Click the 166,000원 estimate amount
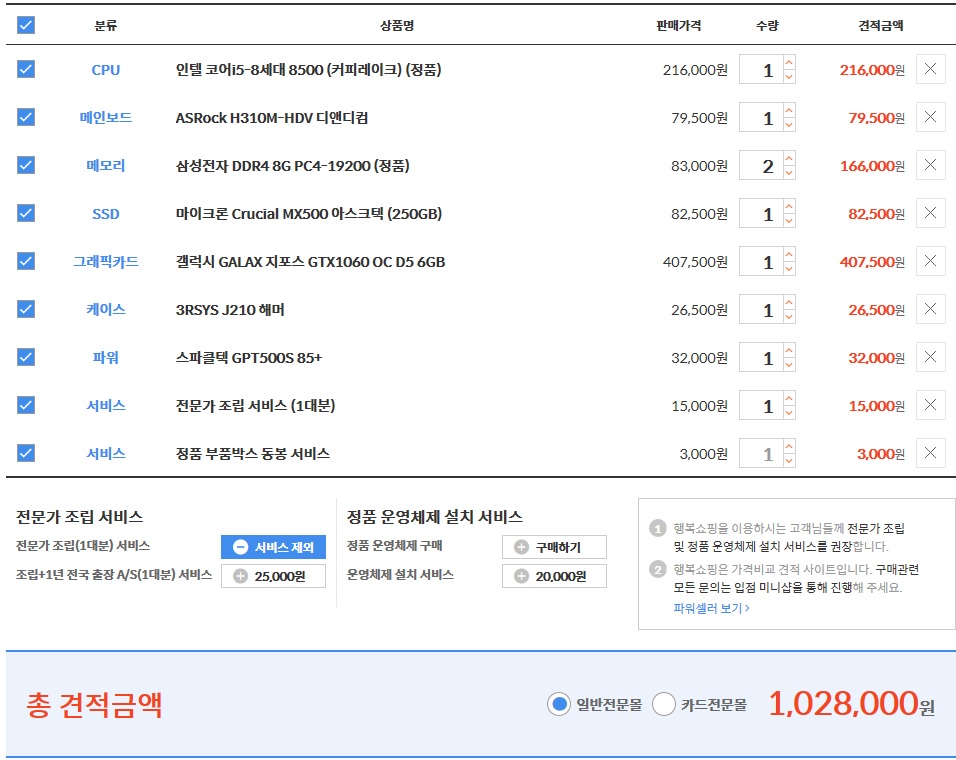This screenshot has width=956, height=760. (x=872, y=165)
